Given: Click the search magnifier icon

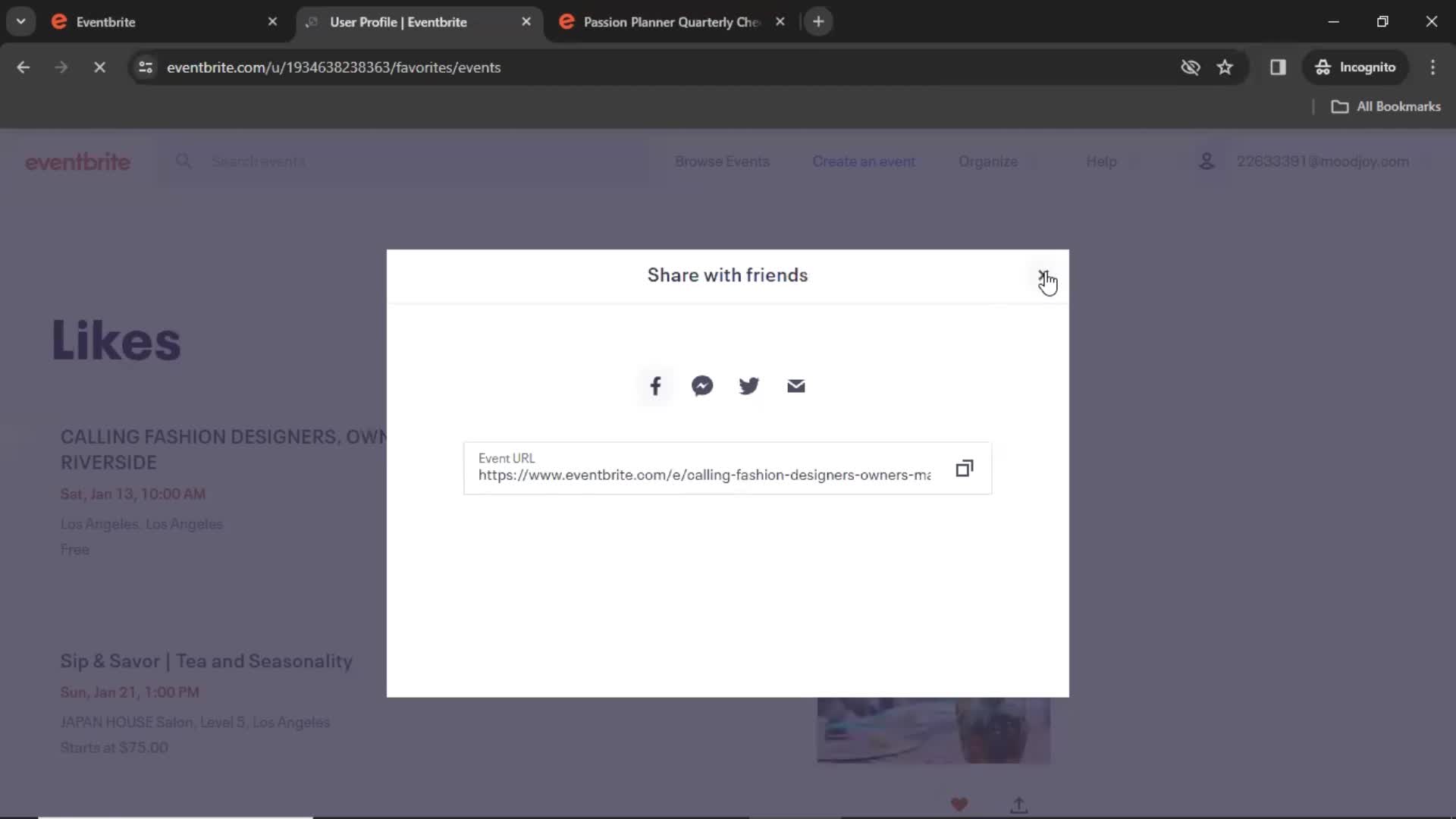Looking at the screenshot, I should [x=184, y=162].
